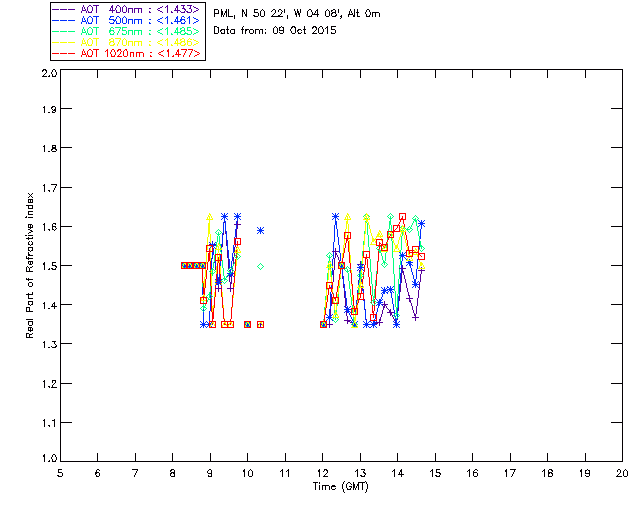Select the red dashed line sample in legend

64,53
